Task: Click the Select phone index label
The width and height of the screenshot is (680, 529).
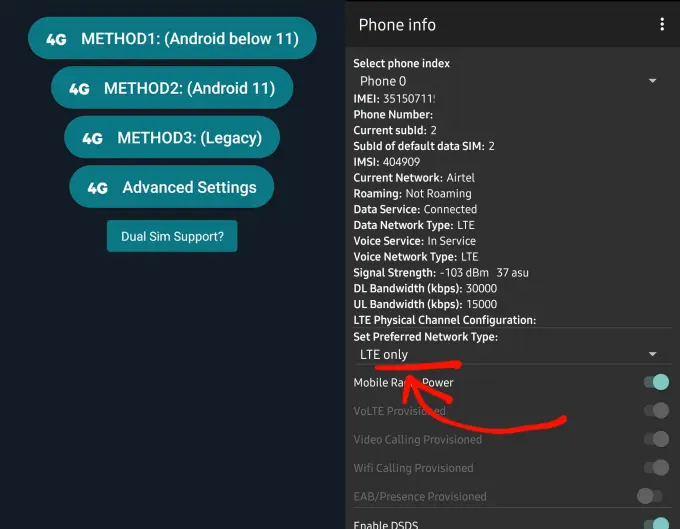Action: (402, 63)
